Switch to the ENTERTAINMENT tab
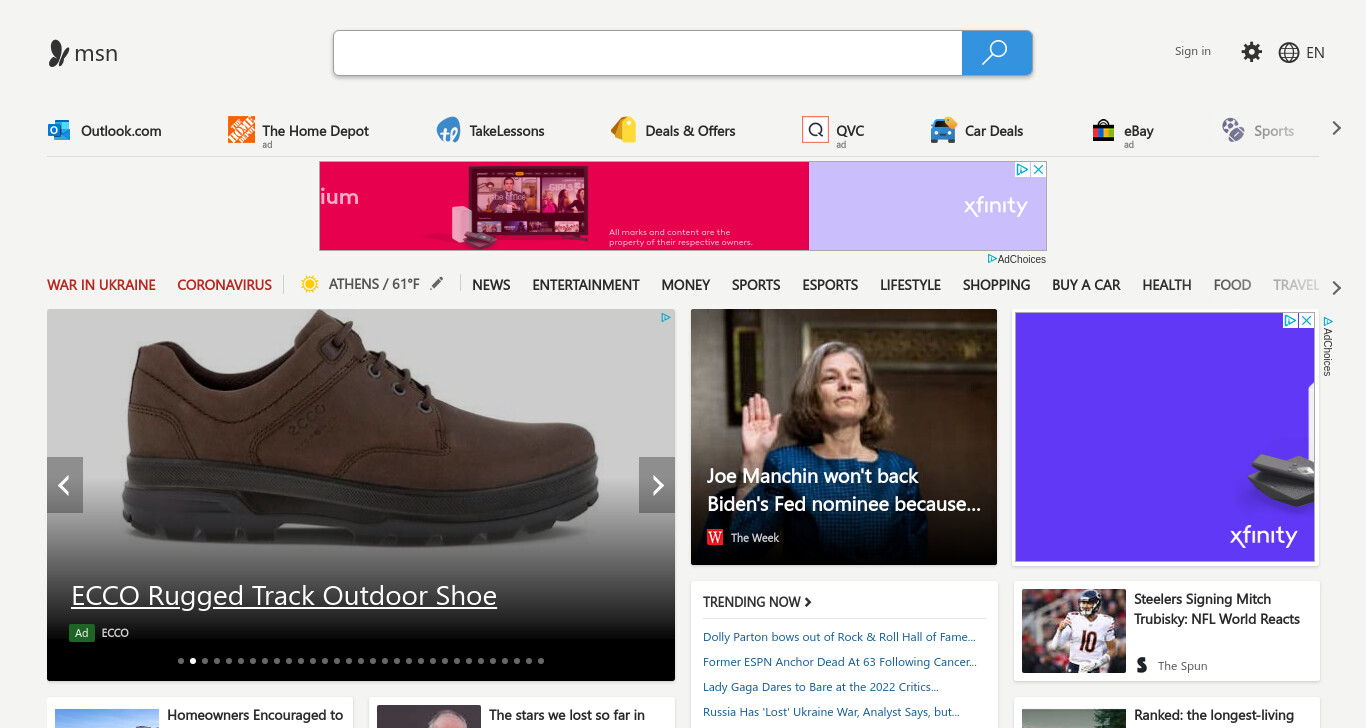The width and height of the screenshot is (1366, 728). pos(586,285)
